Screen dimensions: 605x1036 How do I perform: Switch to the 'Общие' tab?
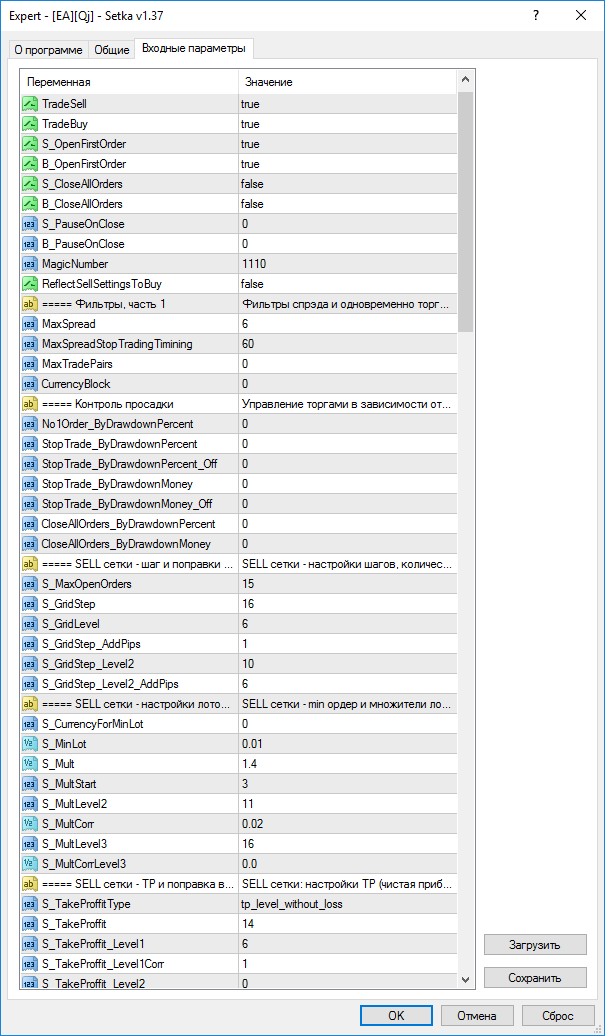[x=111, y=50]
